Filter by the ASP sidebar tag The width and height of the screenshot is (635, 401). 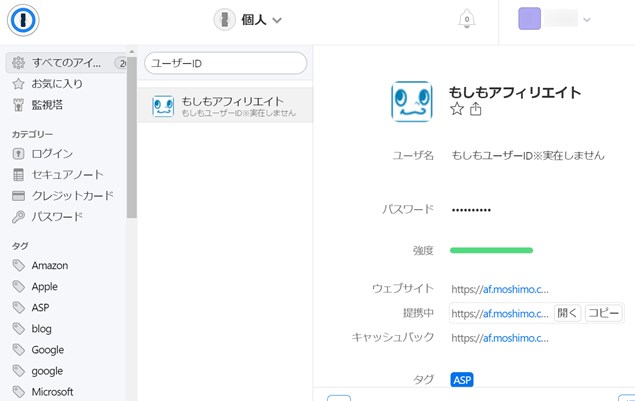(40, 307)
